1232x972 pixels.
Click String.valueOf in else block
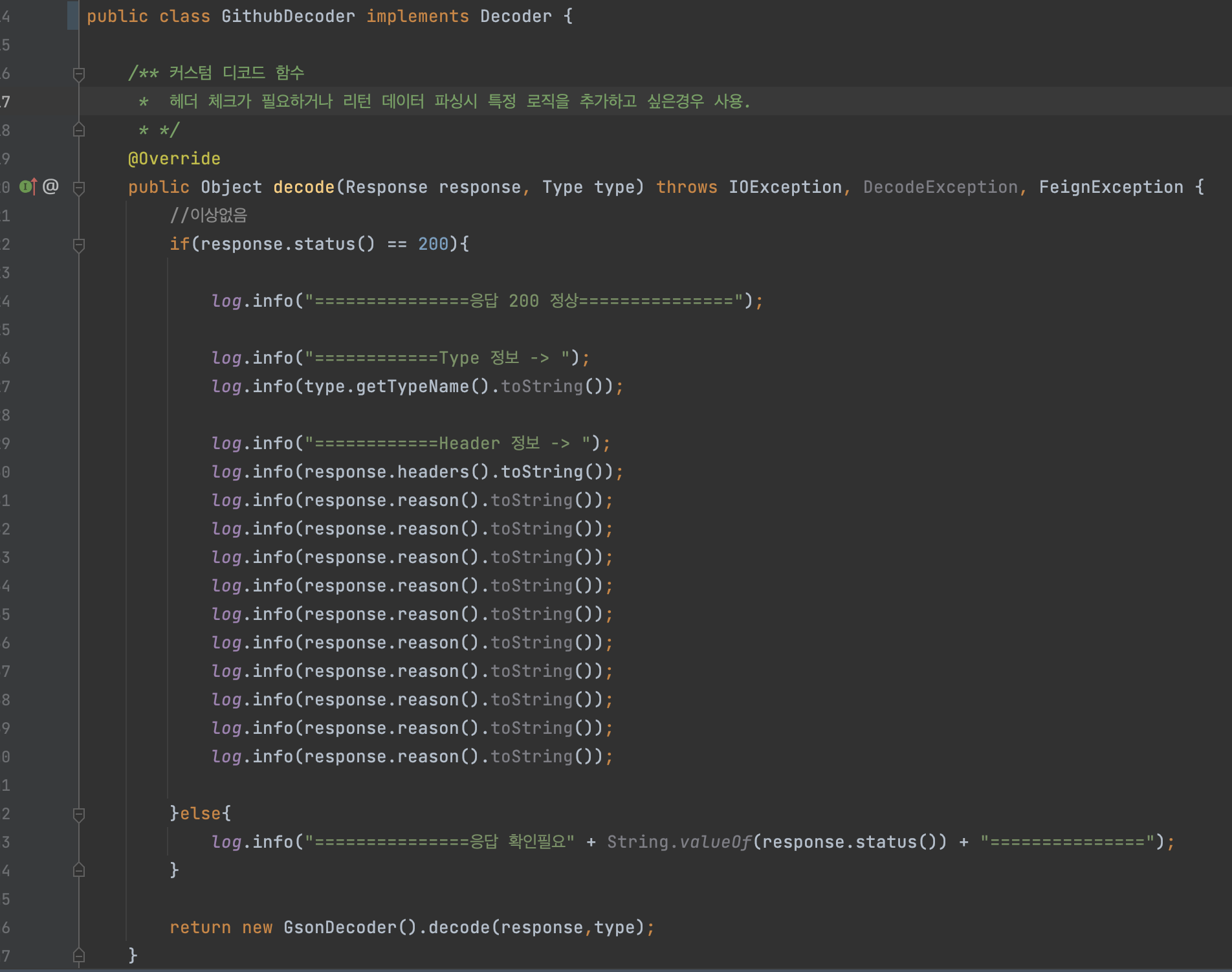tap(679, 842)
